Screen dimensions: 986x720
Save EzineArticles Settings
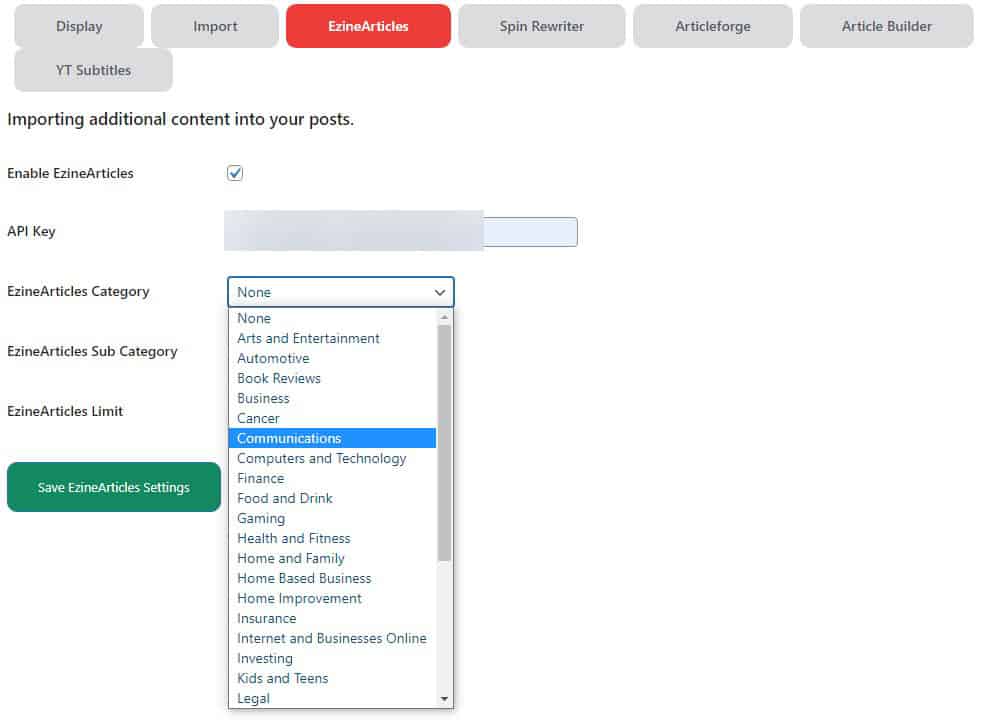pyautogui.click(x=114, y=487)
